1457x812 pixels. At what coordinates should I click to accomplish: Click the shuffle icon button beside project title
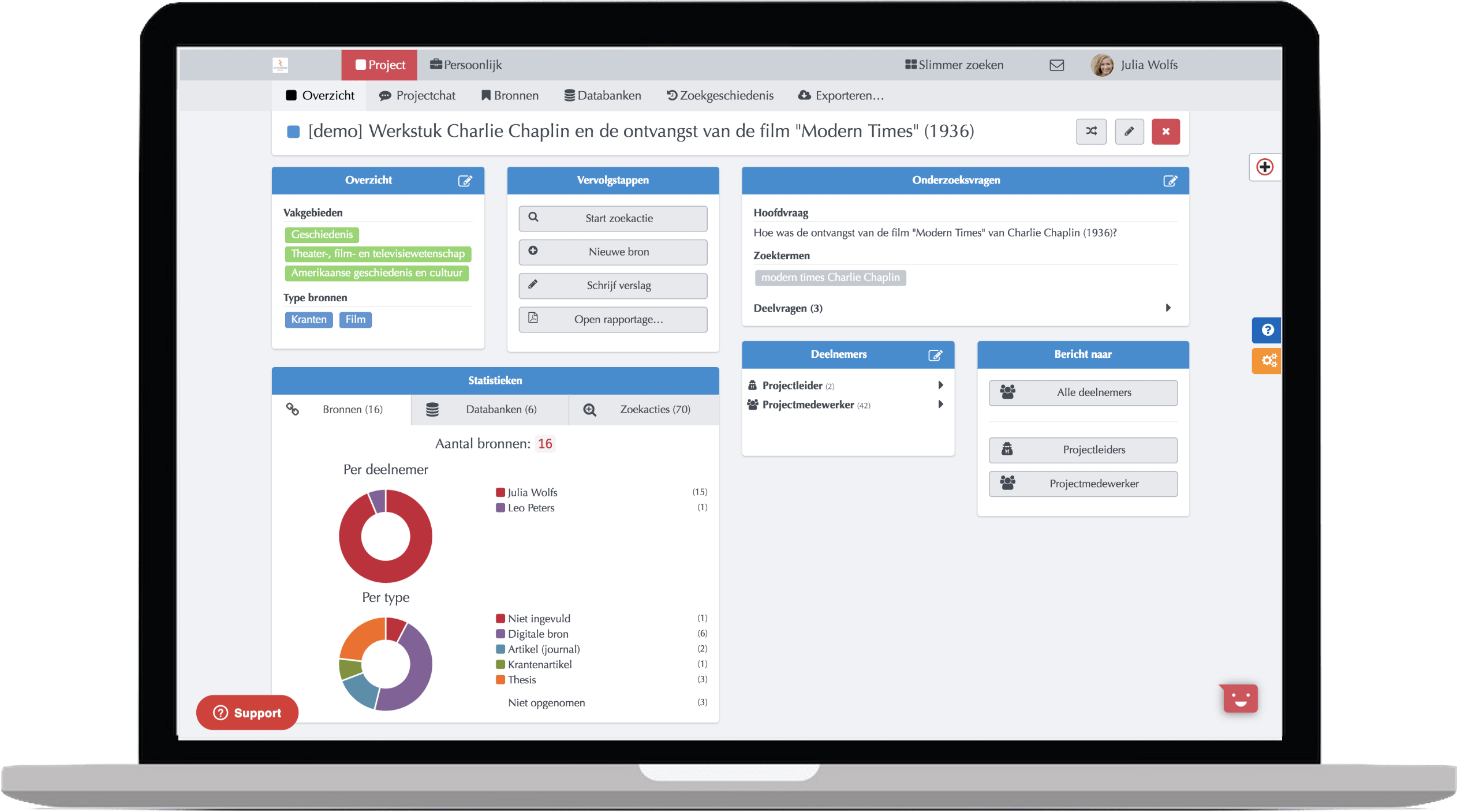tap(1091, 132)
